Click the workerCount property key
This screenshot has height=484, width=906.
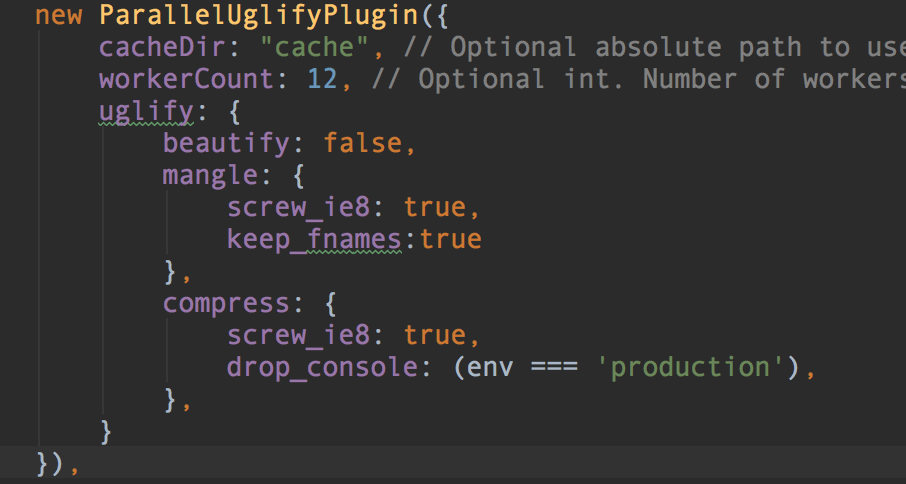click(x=186, y=79)
